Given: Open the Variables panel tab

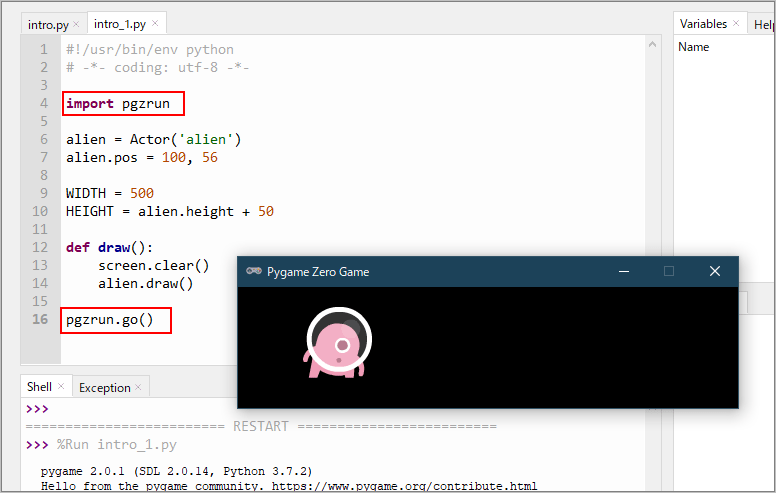Looking at the screenshot, I should [703, 24].
